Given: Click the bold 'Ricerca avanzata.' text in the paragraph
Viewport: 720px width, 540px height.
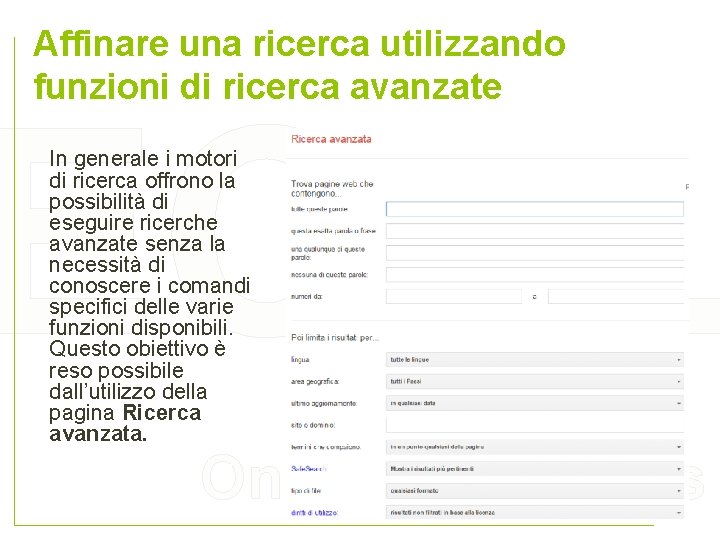Looking at the screenshot, I should (125, 423).
